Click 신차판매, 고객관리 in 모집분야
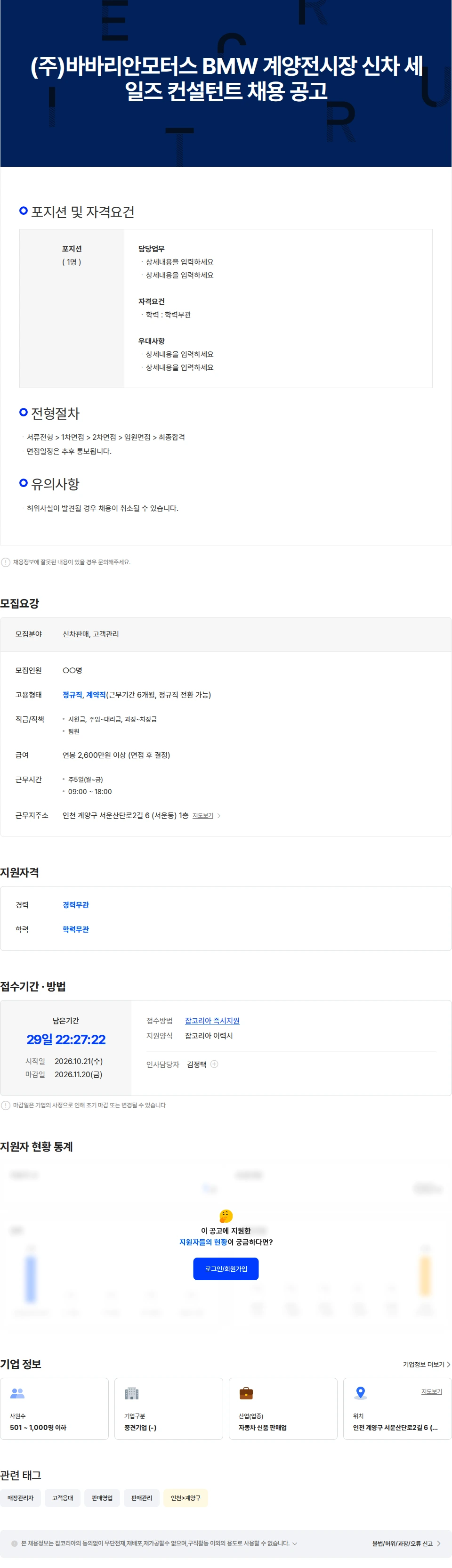Image resolution: width=452 pixels, height=1568 pixels. tap(91, 634)
